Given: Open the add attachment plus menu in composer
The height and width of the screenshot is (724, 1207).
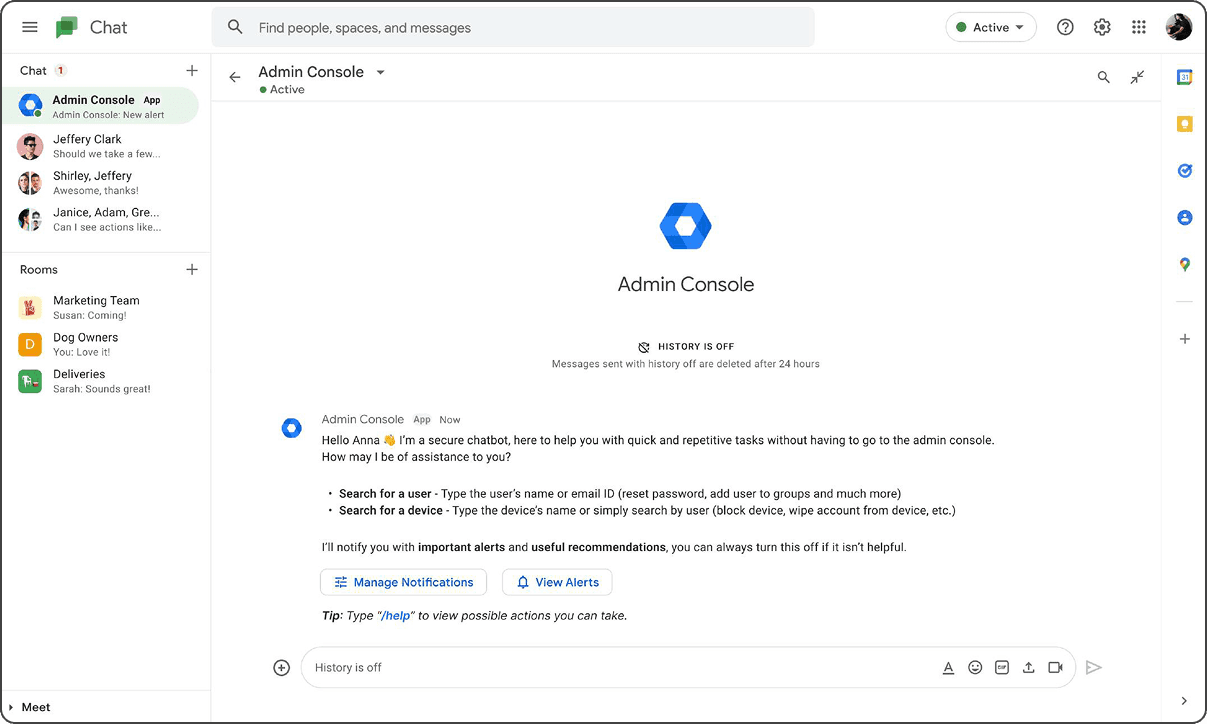Looking at the screenshot, I should coord(282,667).
